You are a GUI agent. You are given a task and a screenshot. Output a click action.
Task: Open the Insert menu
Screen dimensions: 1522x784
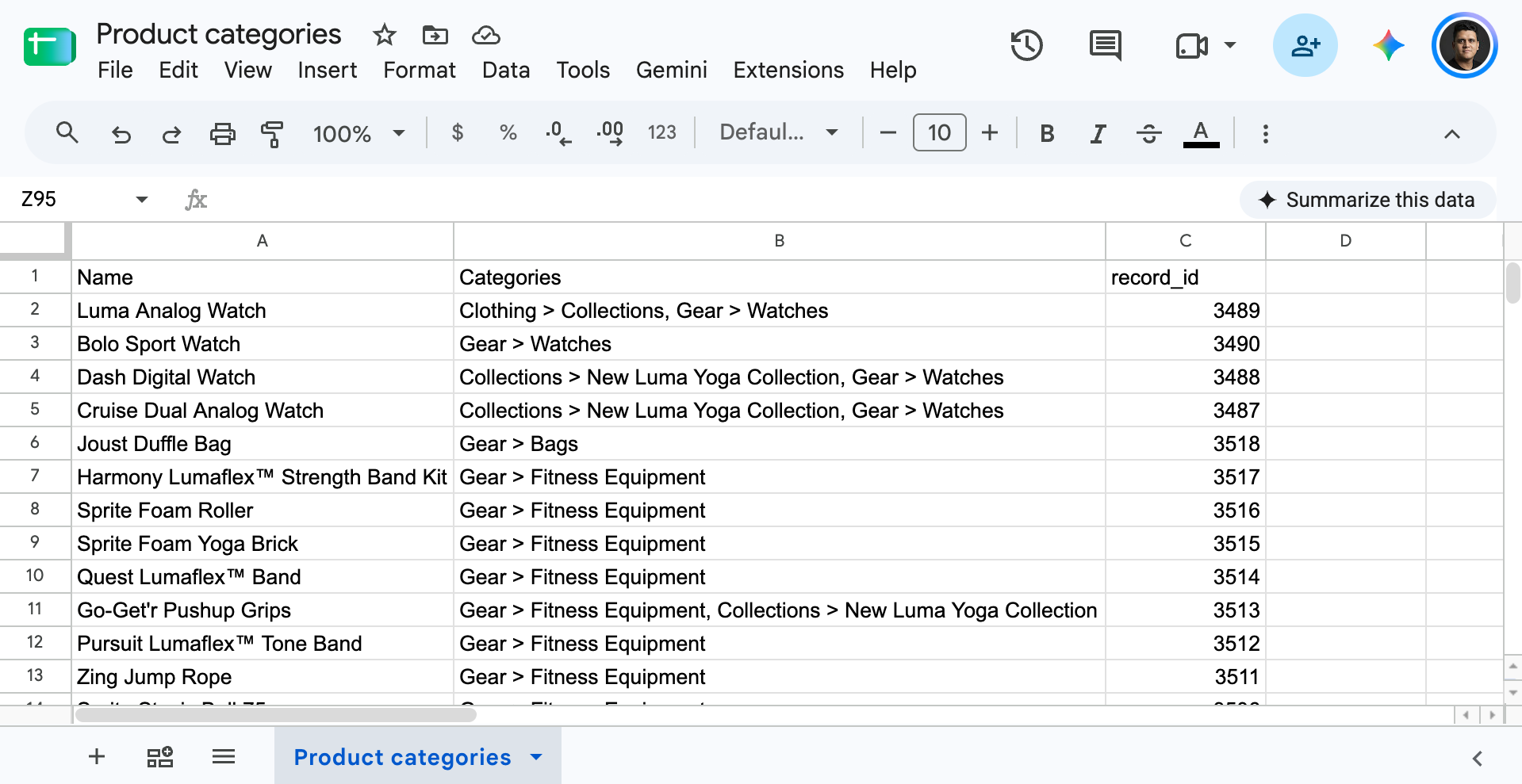(328, 70)
